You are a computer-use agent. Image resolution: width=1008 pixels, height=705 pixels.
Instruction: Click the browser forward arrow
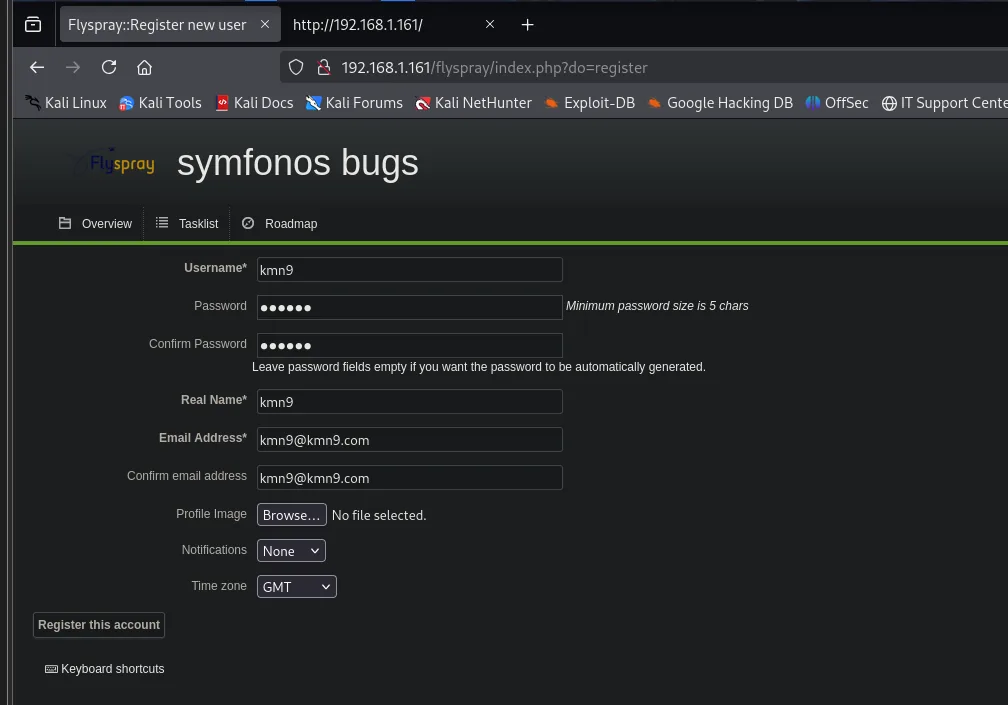[x=73, y=67]
